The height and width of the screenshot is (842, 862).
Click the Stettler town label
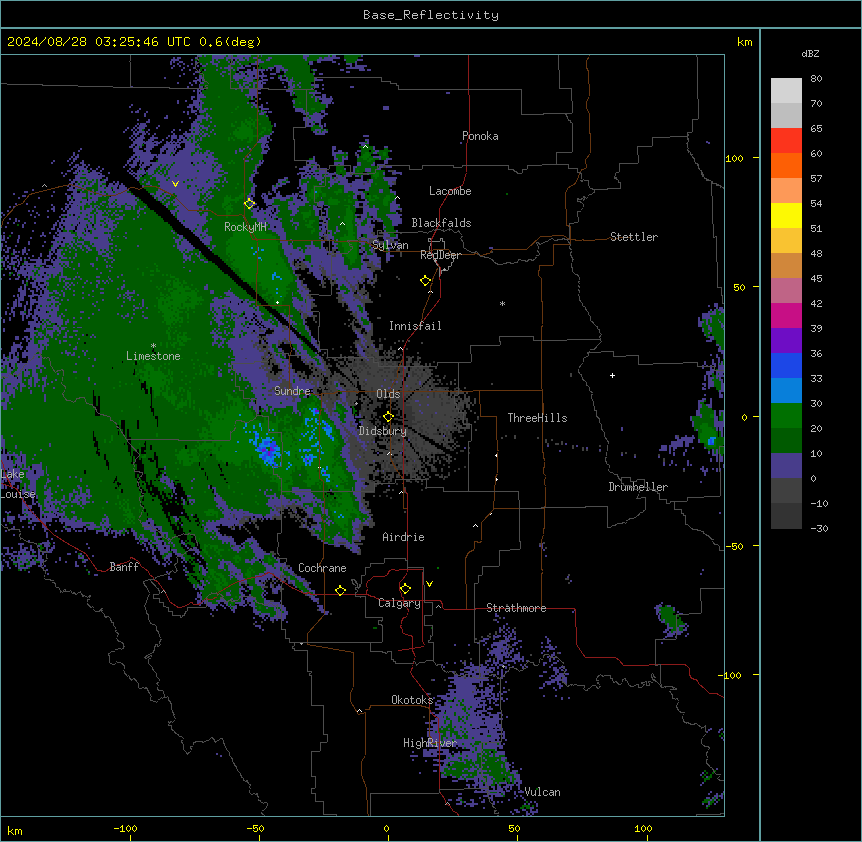634,237
